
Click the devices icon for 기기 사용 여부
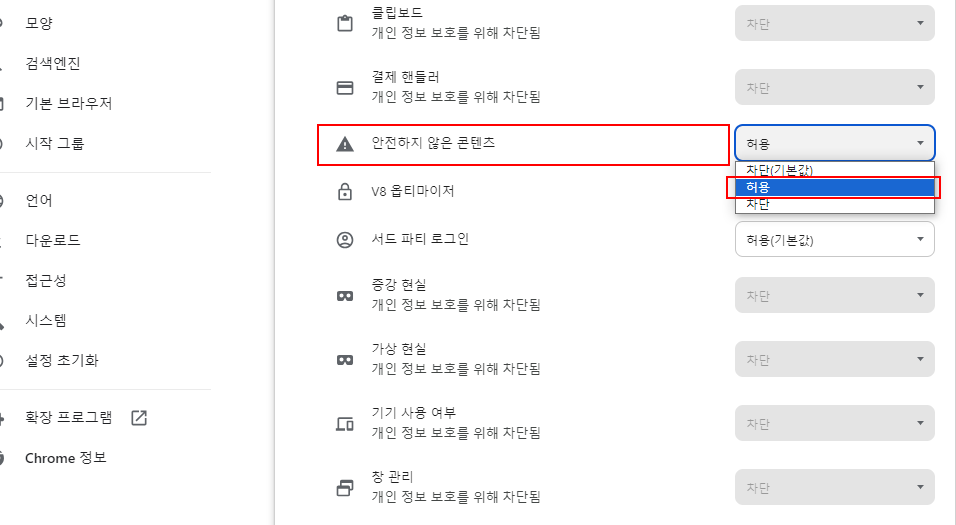345,424
